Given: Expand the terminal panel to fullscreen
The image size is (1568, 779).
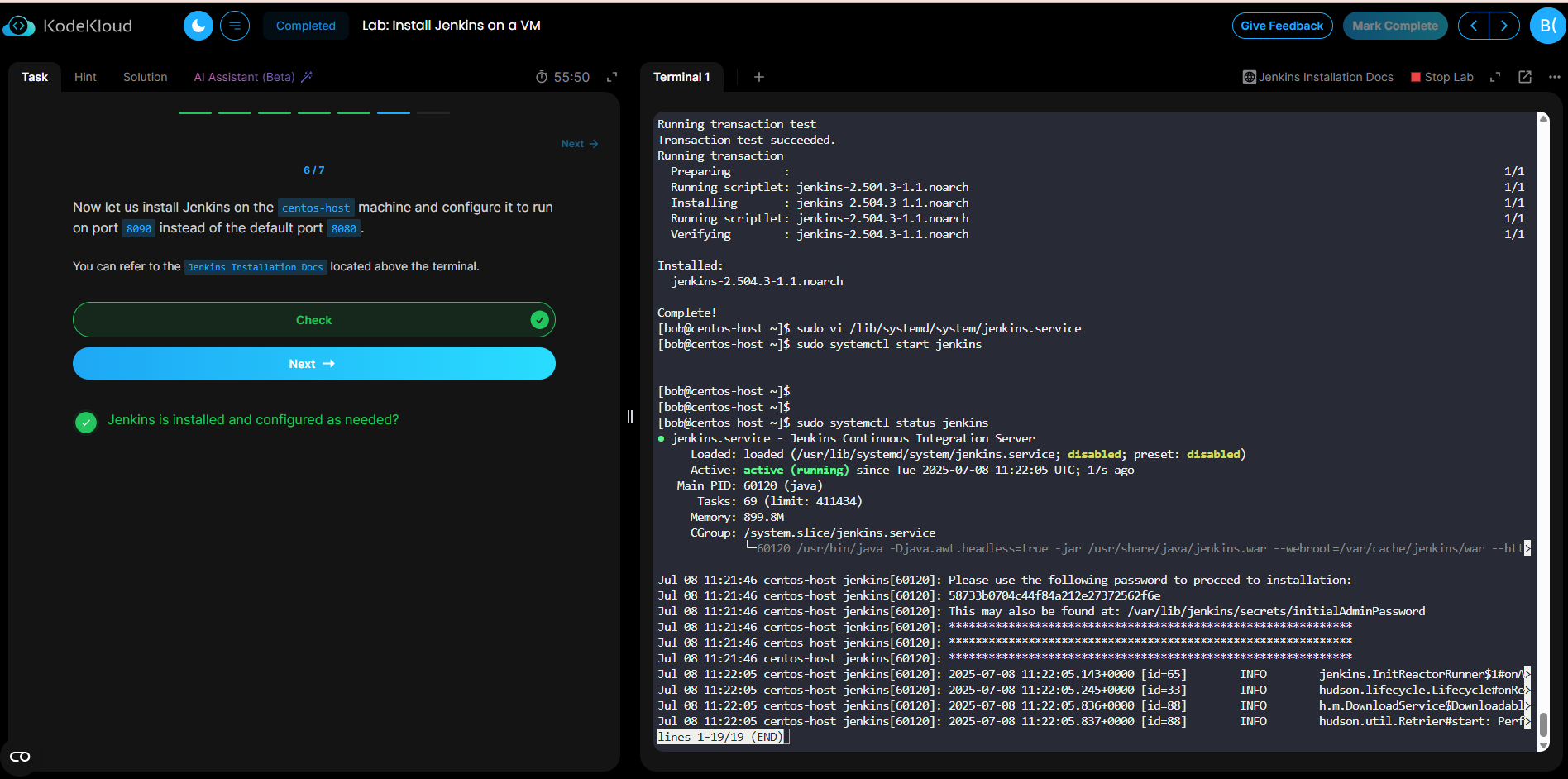Looking at the screenshot, I should (1495, 77).
